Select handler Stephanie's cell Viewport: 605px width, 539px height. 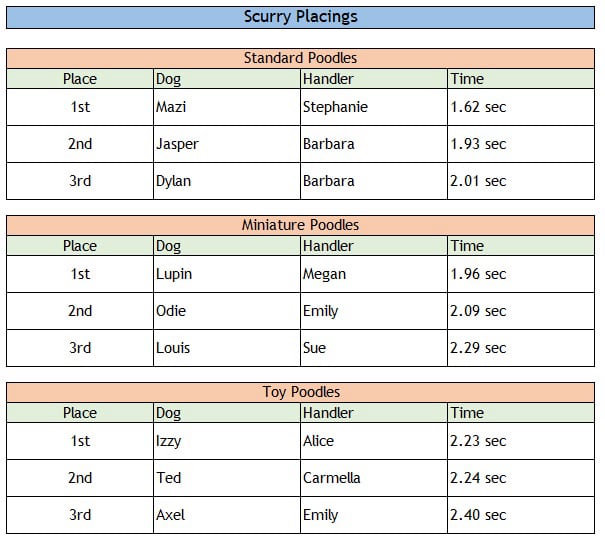tap(373, 107)
